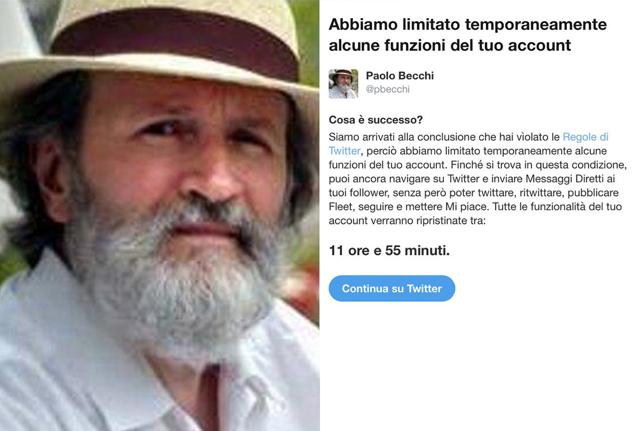Click the @pbecchi handle
Image resolution: width=640 pixels, height=431 pixels.
click(x=387, y=89)
